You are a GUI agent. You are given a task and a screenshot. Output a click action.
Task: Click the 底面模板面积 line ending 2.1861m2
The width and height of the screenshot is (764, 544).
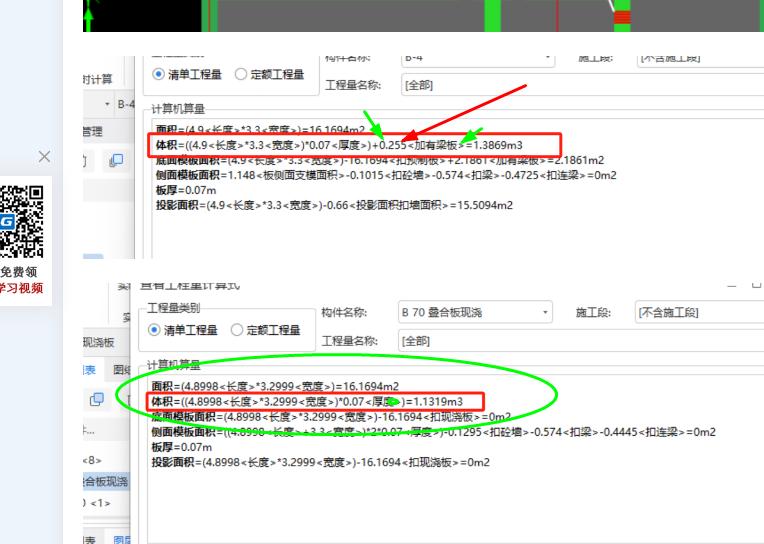coord(380,160)
